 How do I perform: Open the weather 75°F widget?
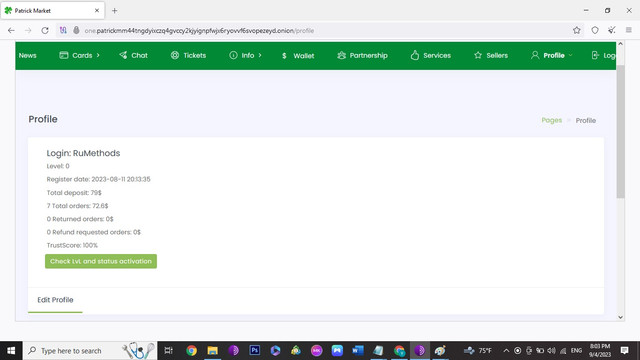(478, 351)
